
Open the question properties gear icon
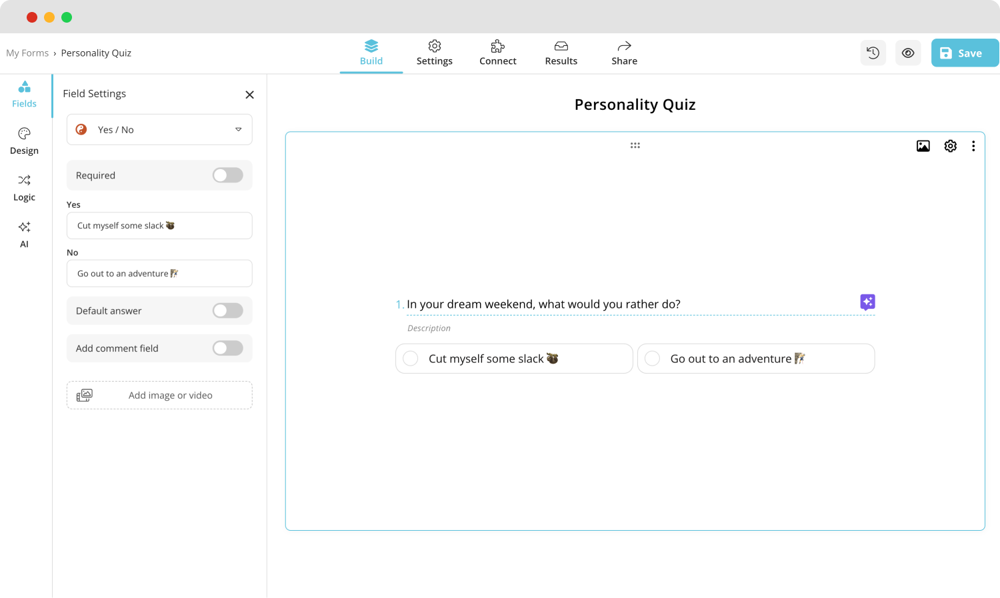[x=949, y=145]
